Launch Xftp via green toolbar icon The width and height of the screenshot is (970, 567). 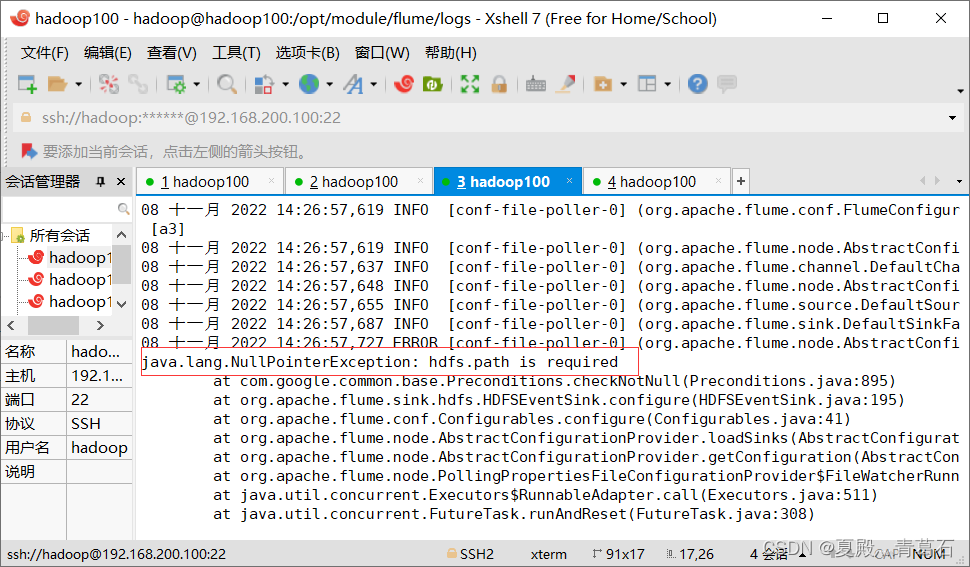click(x=432, y=83)
